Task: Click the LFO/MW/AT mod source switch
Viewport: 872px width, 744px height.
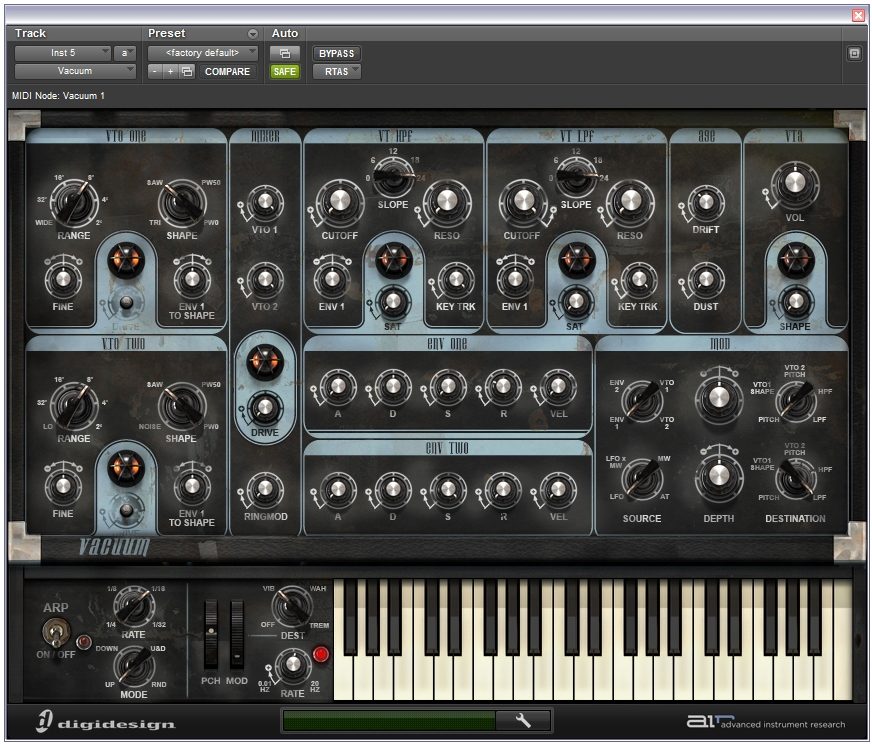Action: pyautogui.click(x=642, y=478)
